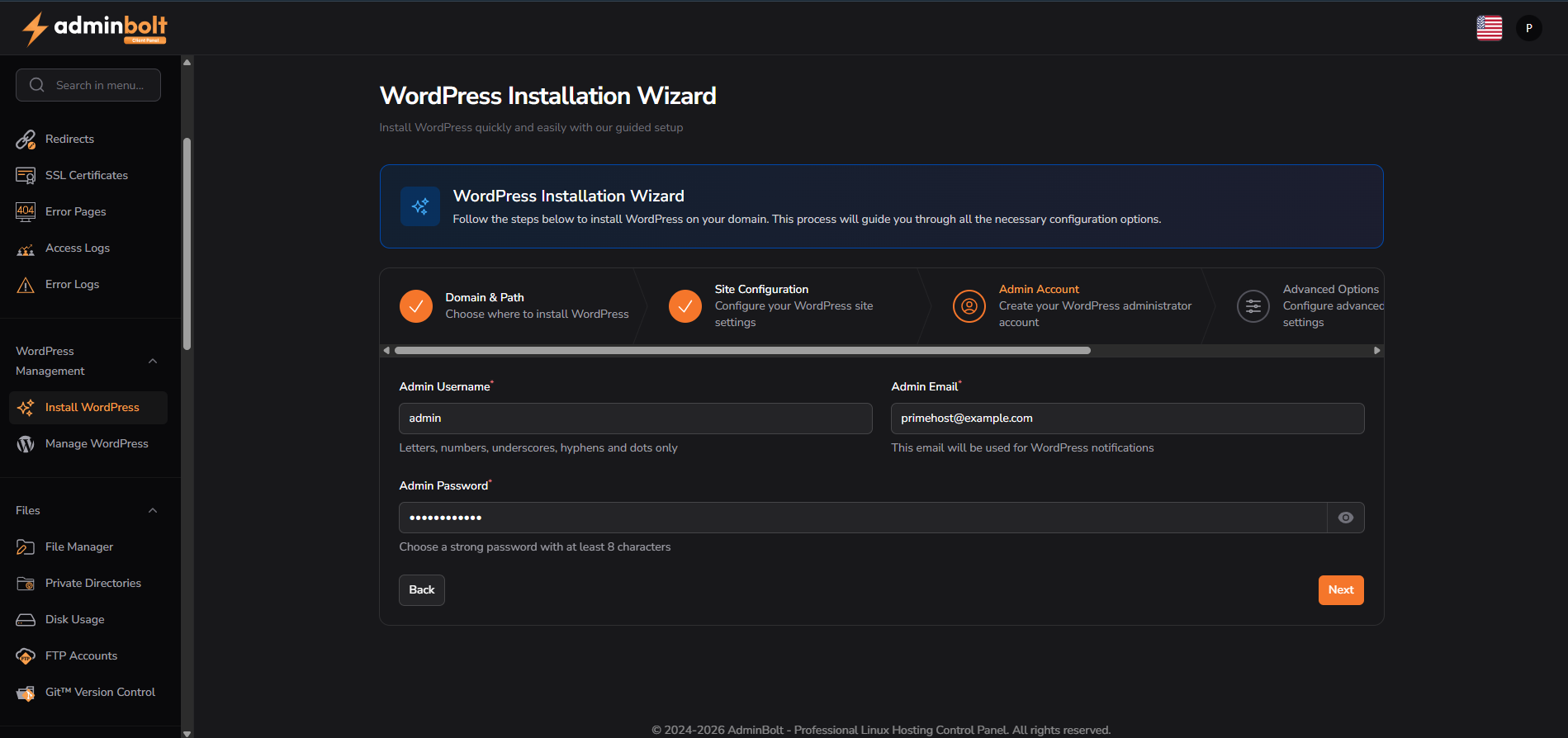The width and height of the screenshot is (1568, 738).
Task: Click the orange Next button
Action: click(x=1341, y=590)
